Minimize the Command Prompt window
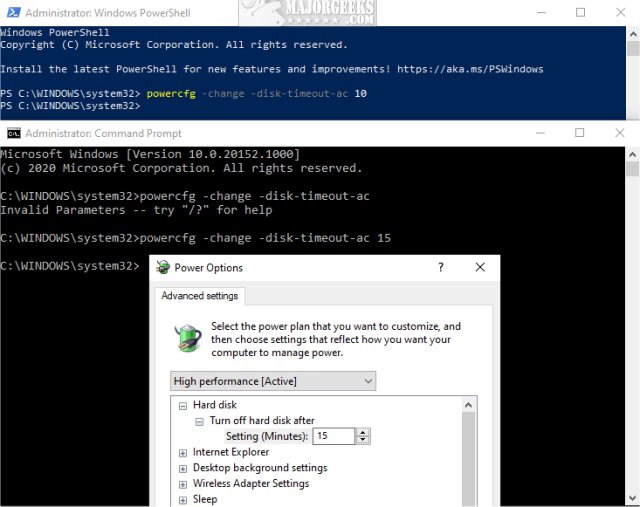Viewport: 640px width, 507px height. (540, 133)
